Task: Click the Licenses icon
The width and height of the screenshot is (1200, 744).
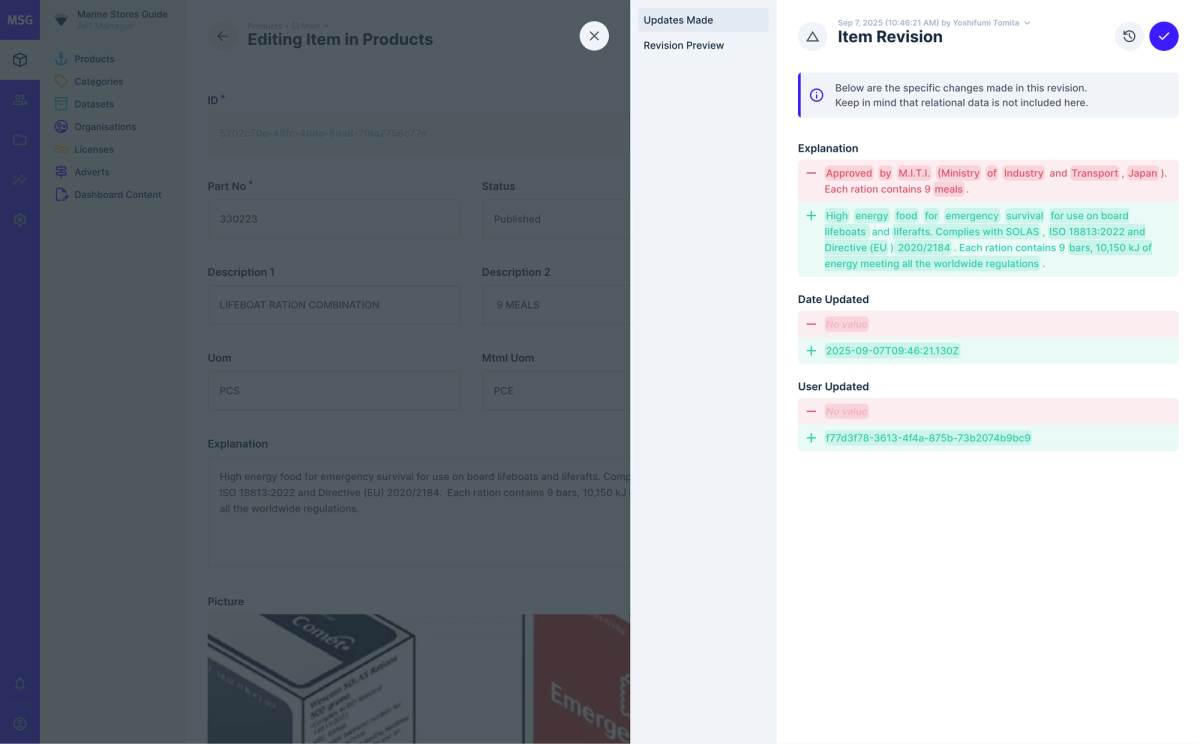Action: (61, 149)
